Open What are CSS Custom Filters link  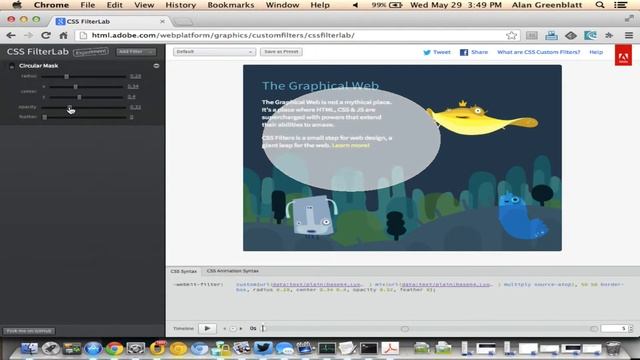(538, 52)
